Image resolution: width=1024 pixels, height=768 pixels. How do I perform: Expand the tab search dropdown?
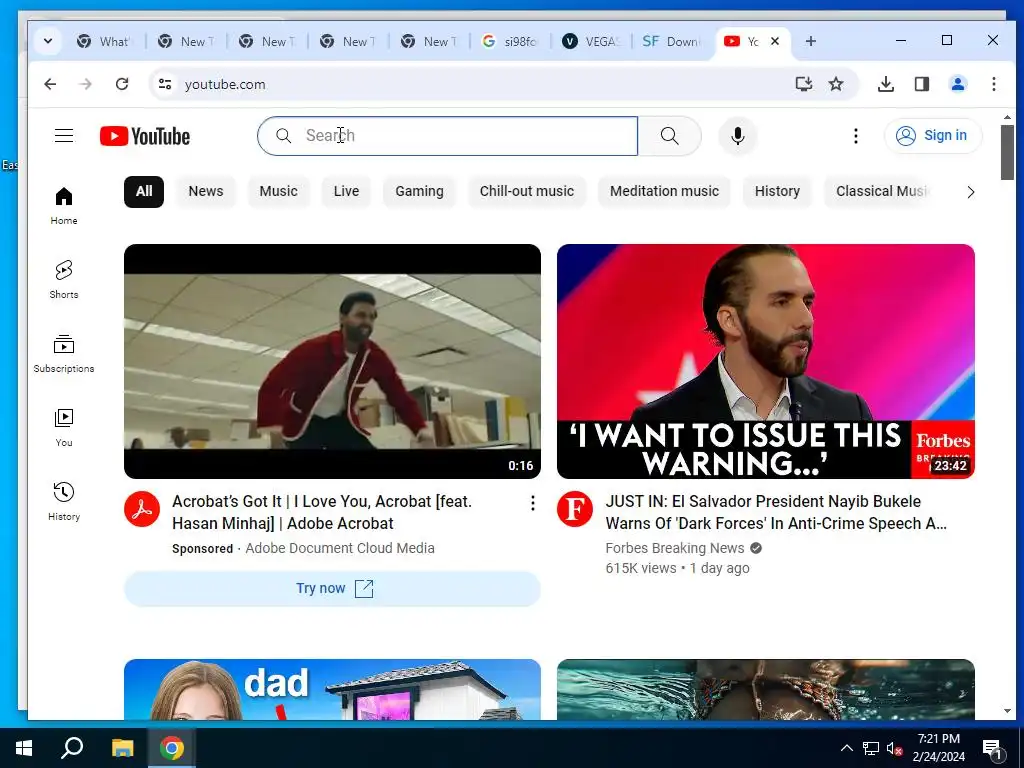(48, 41)
